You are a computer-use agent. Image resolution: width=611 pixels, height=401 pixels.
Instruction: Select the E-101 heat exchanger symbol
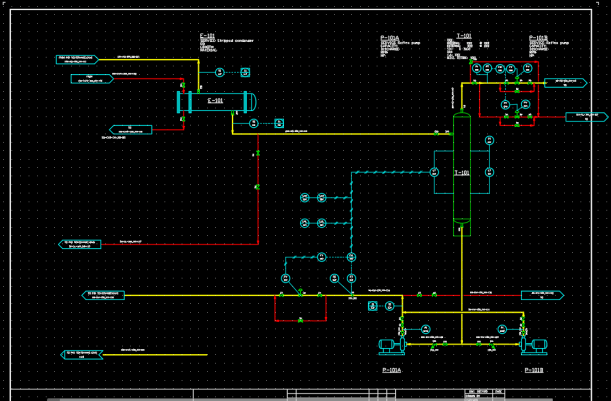pos(215,102)
